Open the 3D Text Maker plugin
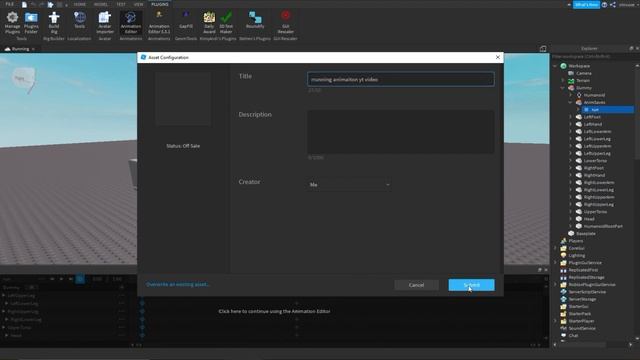 [x=226, y=22]
